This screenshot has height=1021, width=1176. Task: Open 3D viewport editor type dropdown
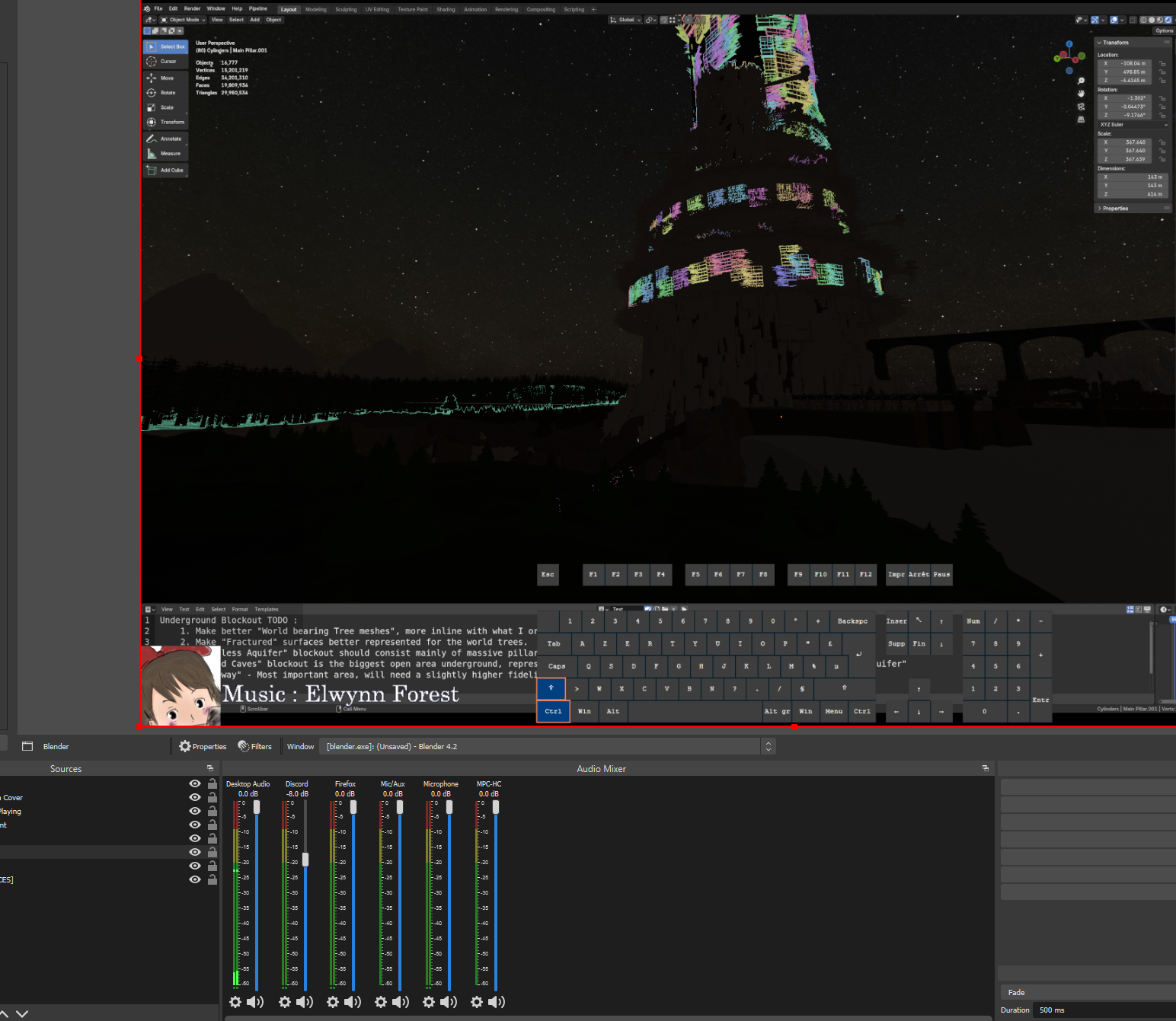(150, 20)
